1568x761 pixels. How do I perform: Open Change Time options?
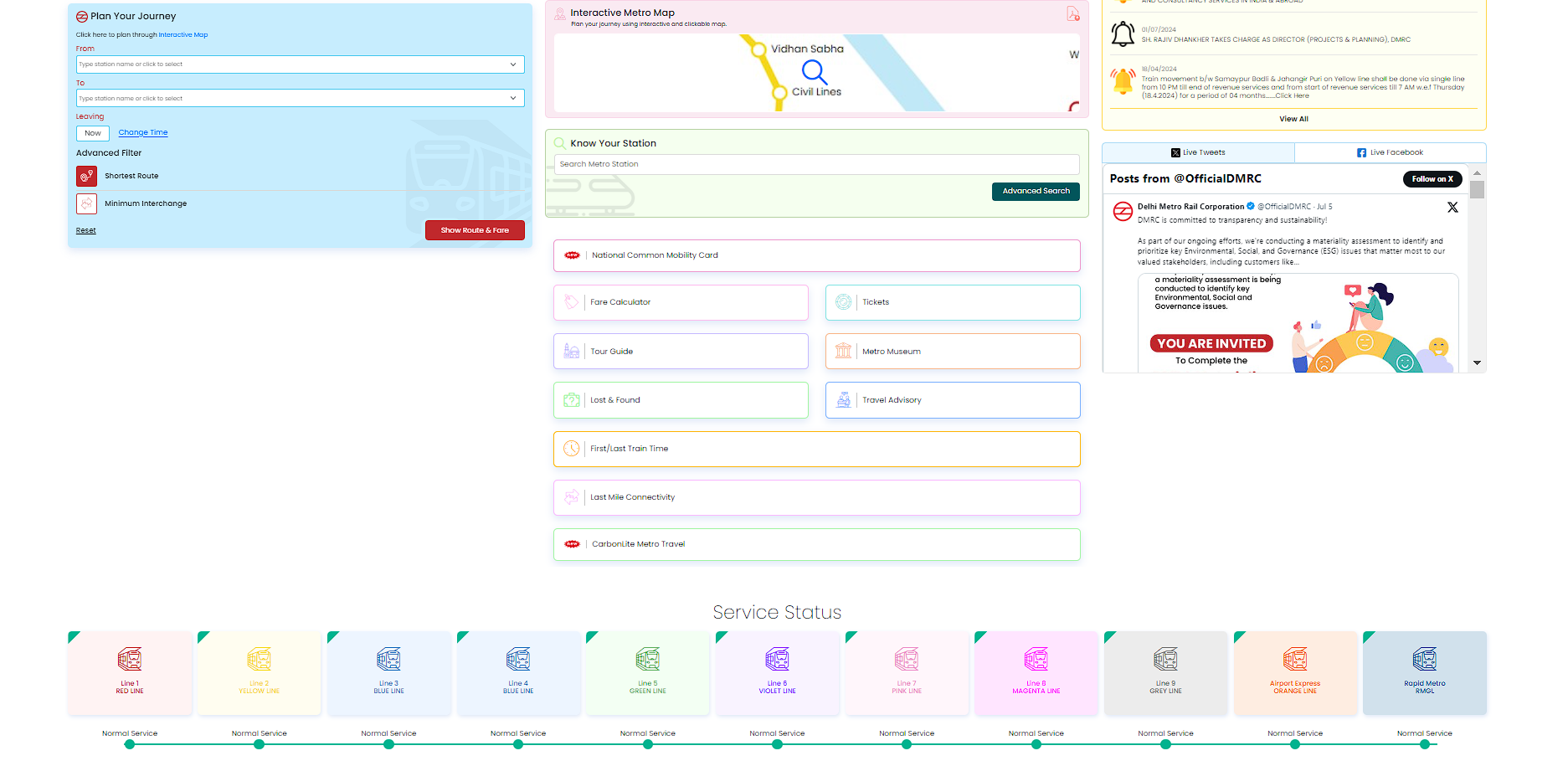(143, 132)
